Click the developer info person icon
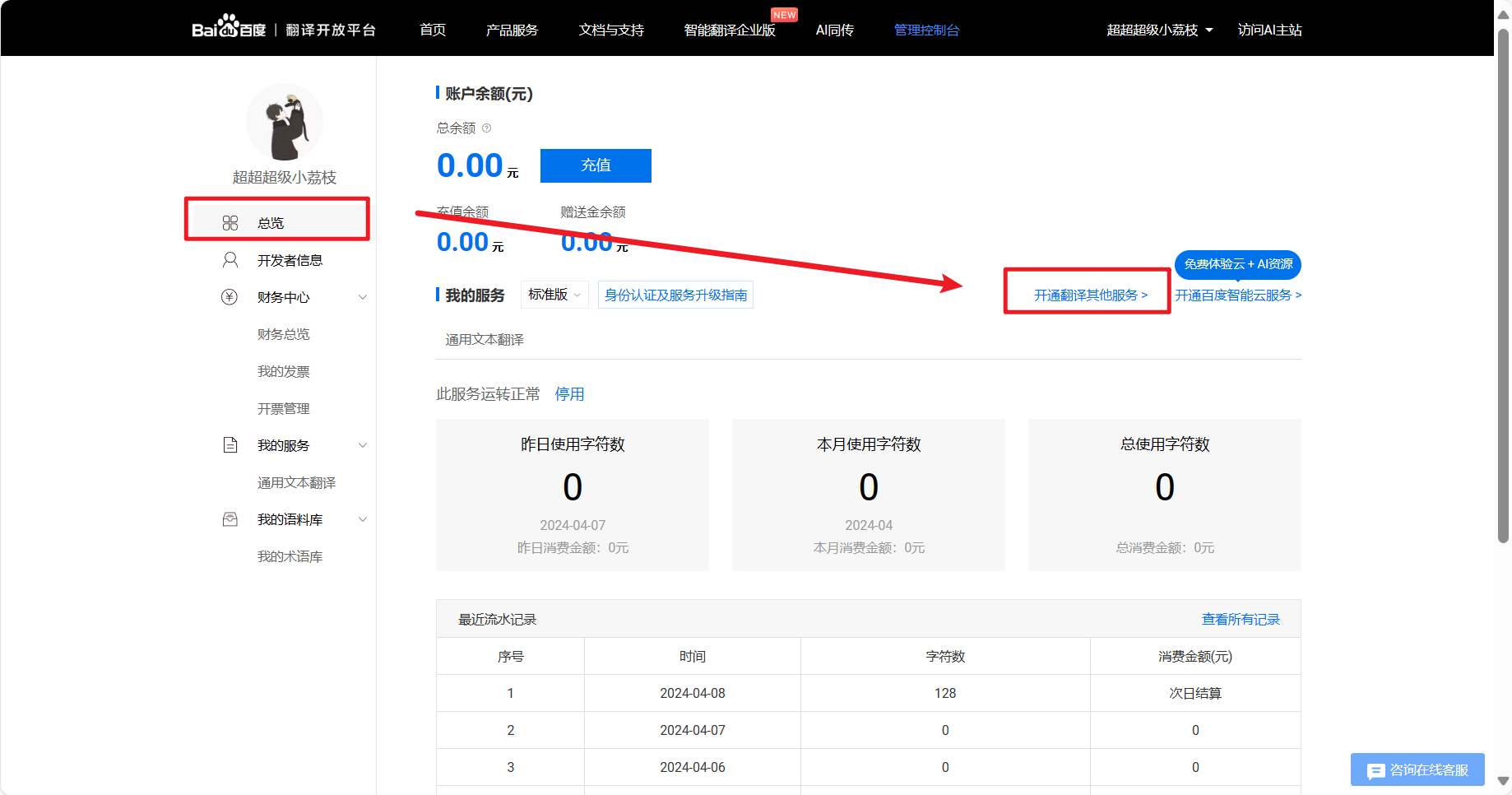Viewport: 1512px width, 795px height. click(x=230, y=260)
